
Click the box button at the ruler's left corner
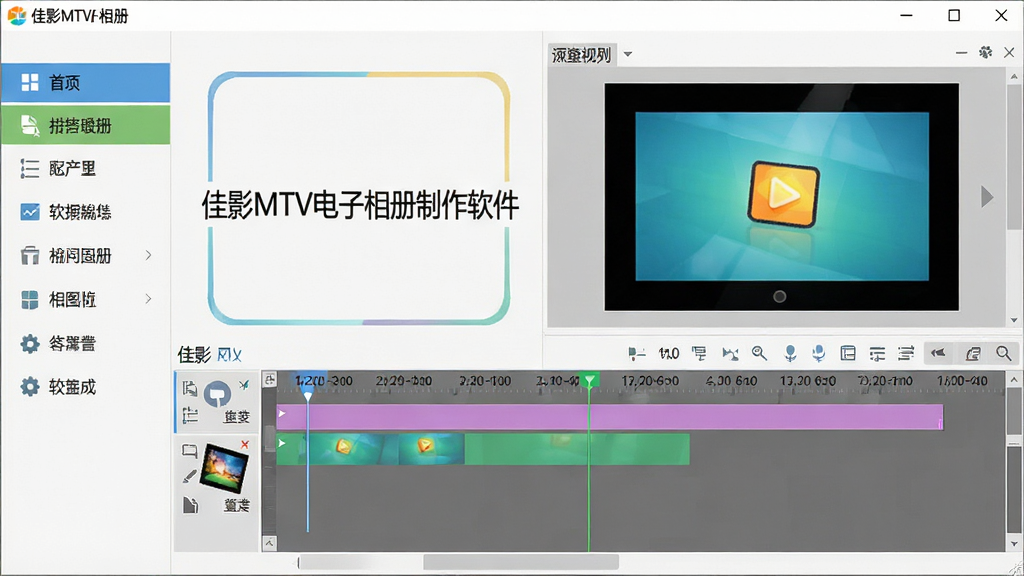tap(270, 379)
